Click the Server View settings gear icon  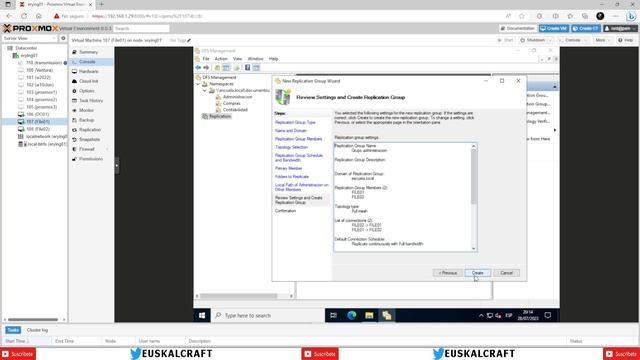[x=63, y=38]
